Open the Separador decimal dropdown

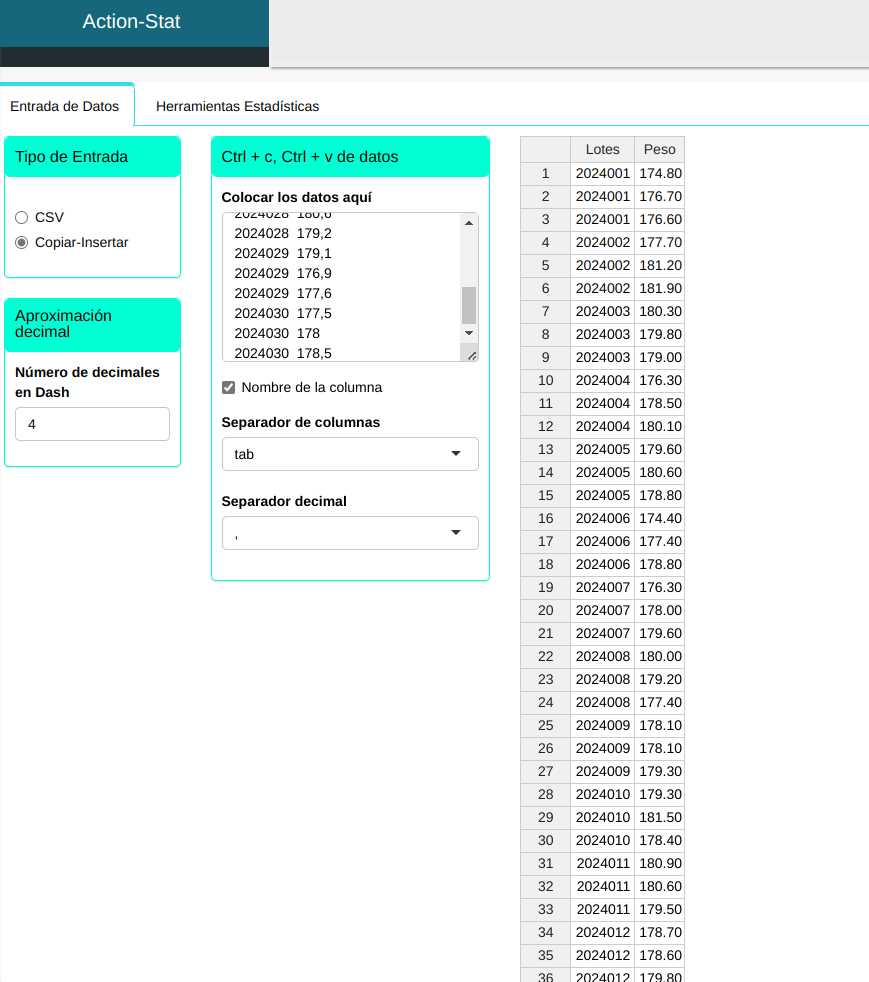[350, 533]
